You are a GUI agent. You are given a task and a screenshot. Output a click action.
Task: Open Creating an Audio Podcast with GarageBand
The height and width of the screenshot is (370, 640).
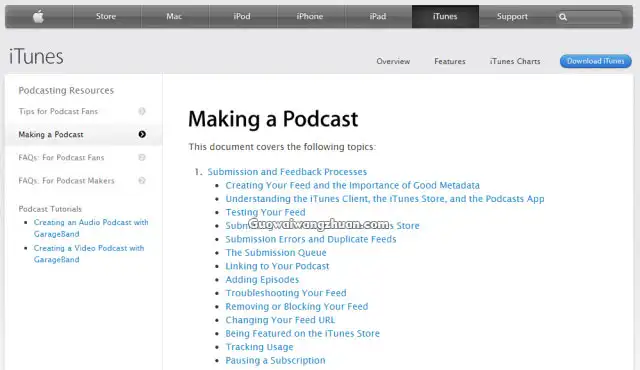[91, 228]
